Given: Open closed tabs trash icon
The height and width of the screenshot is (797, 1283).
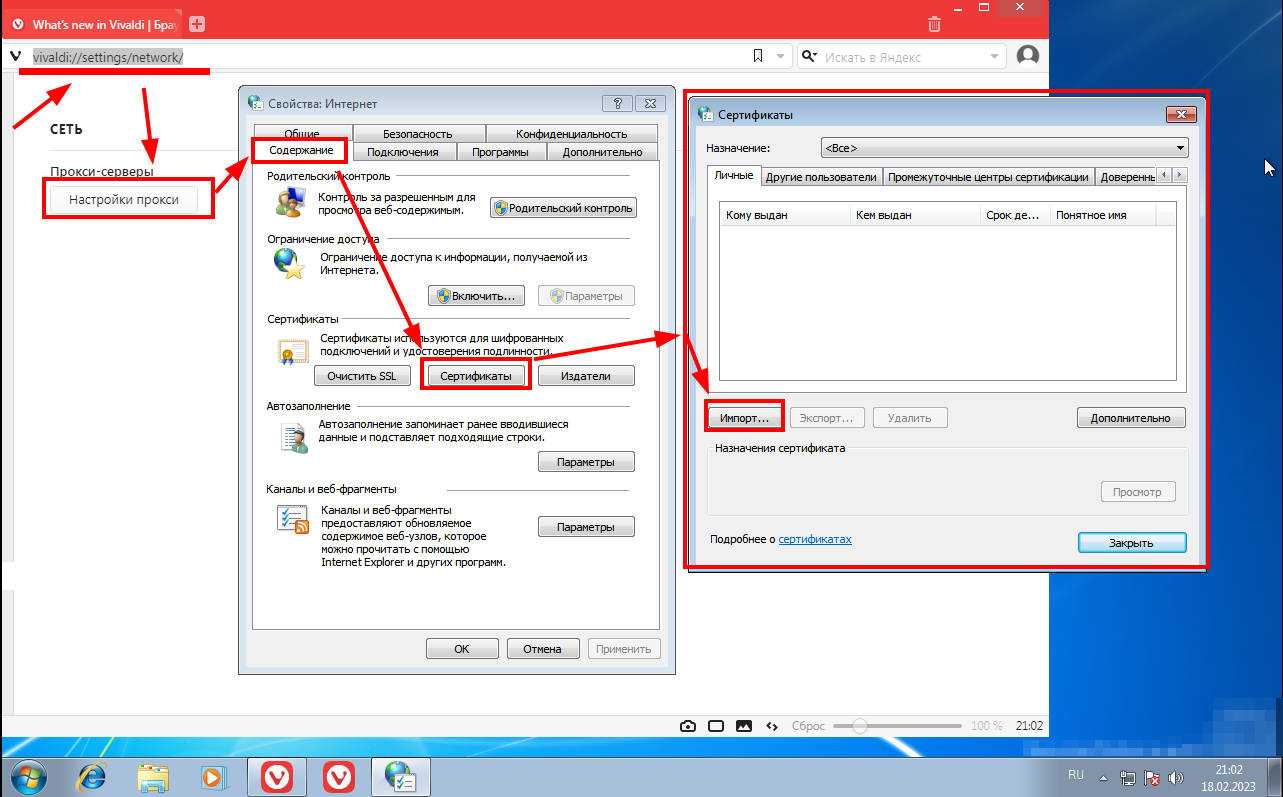Looking at the screenshot, I should (934, 24).
